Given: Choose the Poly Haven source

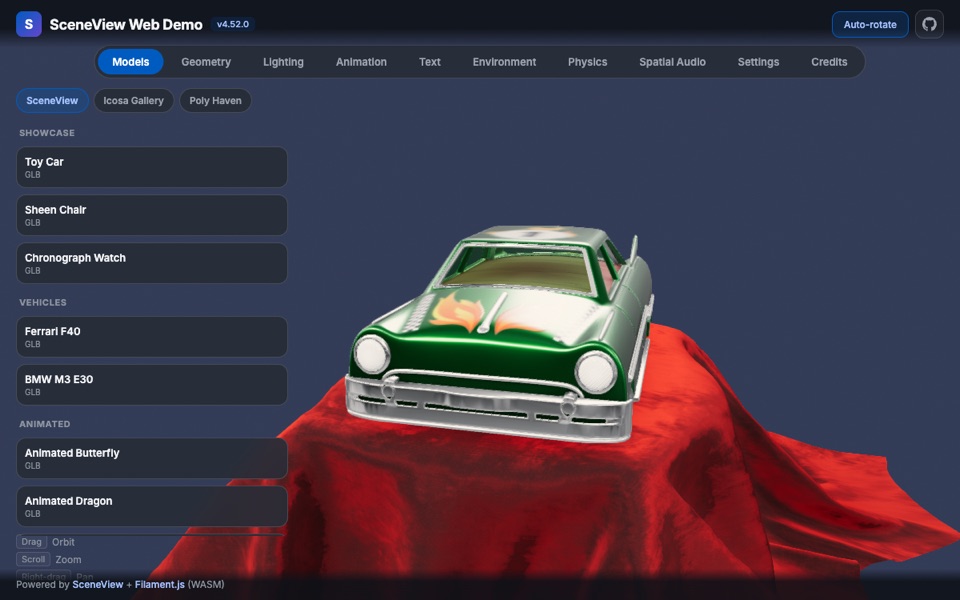Looking at the screenshot, I should [215, 100].
